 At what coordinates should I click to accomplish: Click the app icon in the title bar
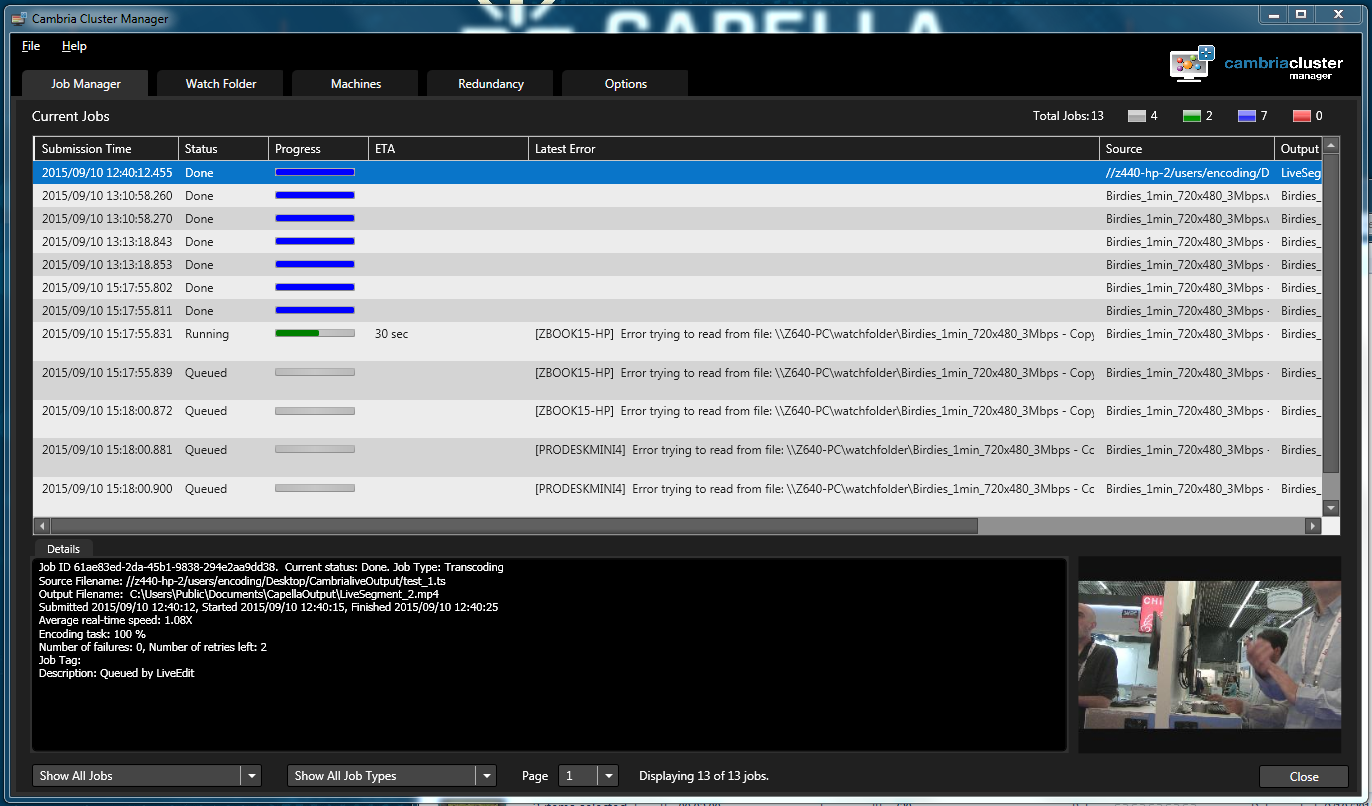[x=18, y=19]
